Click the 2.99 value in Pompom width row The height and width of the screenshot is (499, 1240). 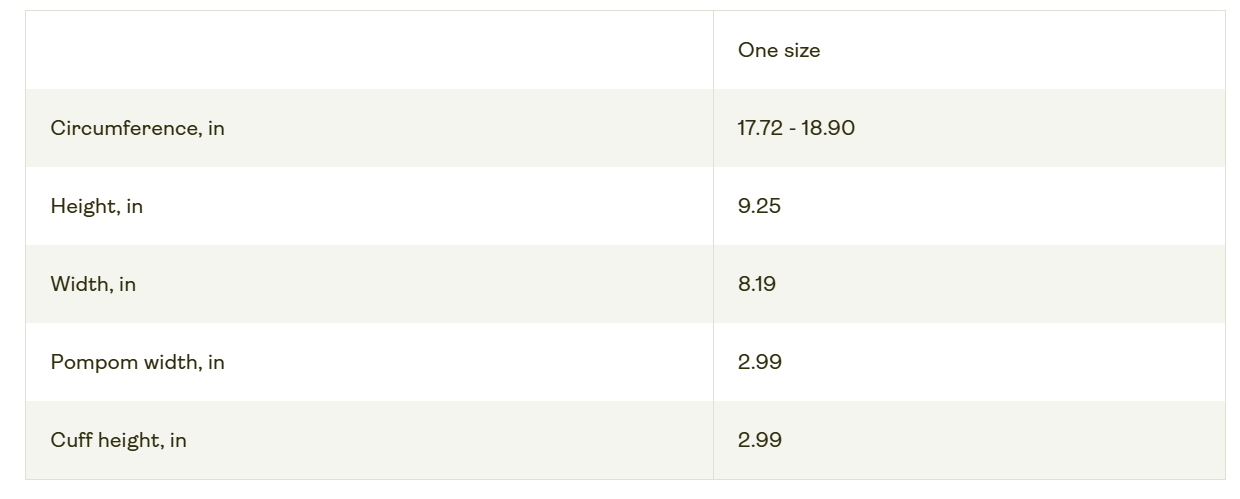coord(760,362)
